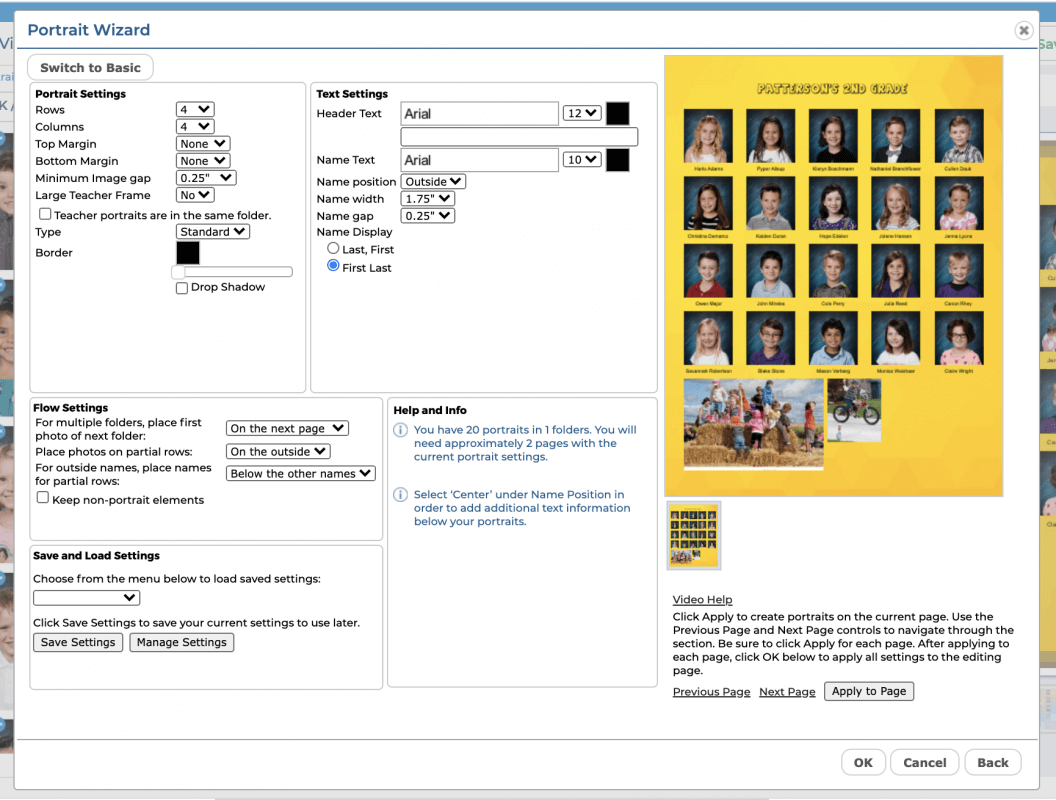Select the Last, First name display
The image size is (1056, 800).
pyautogui.click(x=334, y=248)
